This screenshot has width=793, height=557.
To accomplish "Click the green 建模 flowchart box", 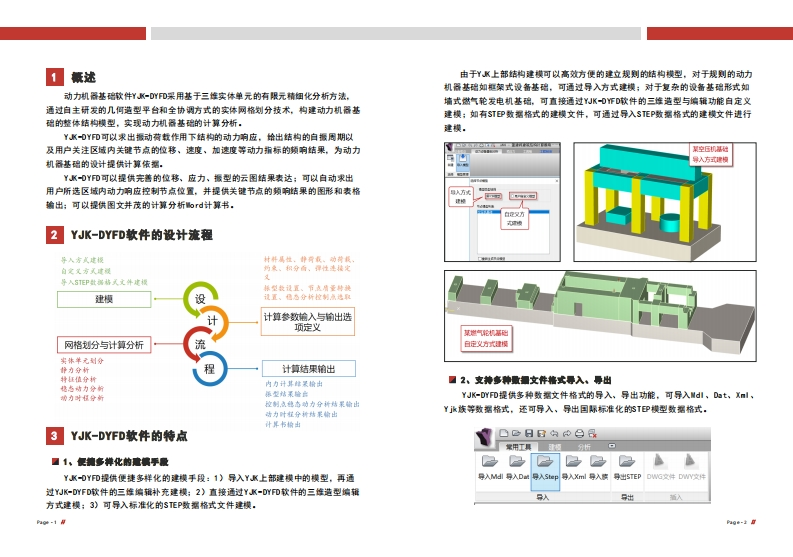I will [103, 299].
